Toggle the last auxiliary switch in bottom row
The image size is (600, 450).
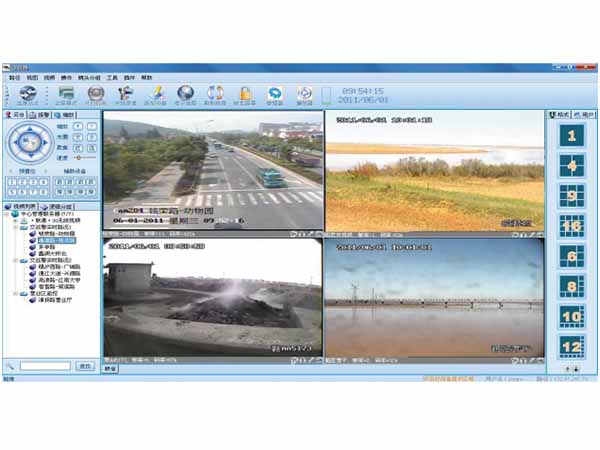[x=91, y=192]
